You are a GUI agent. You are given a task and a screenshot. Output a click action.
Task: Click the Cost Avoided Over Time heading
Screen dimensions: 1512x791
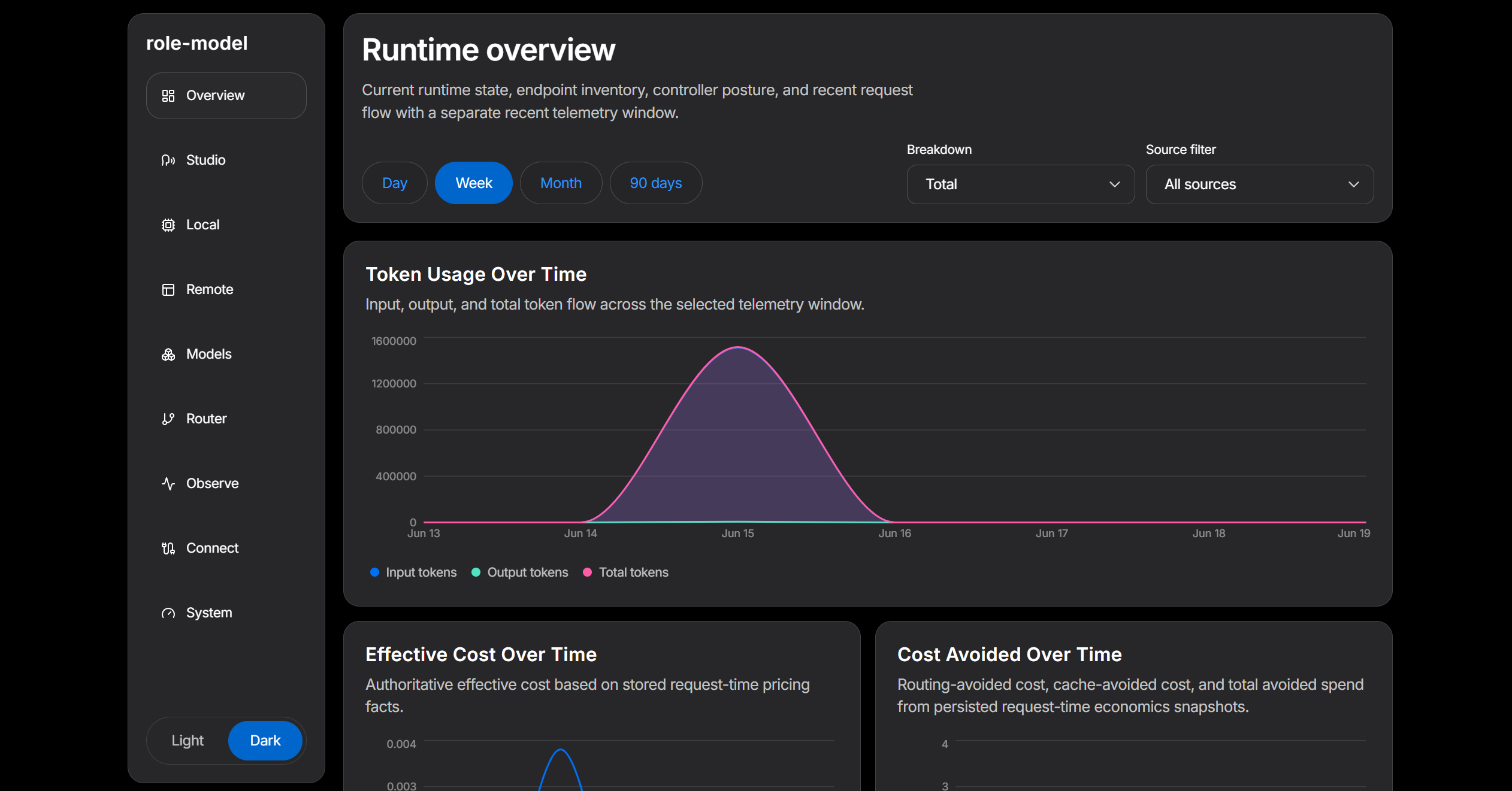pos(1010,654)
